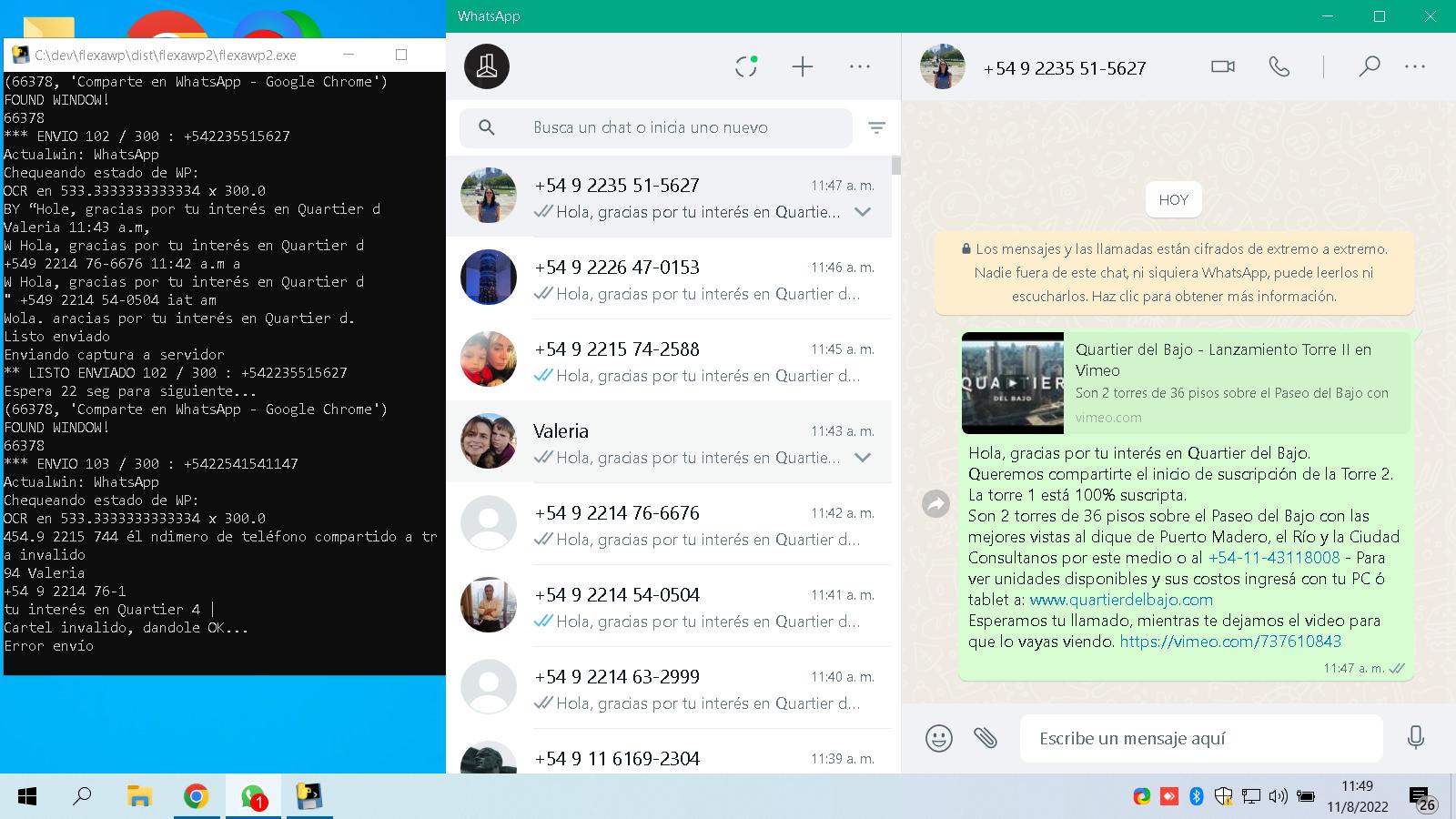1456x819 pixels.
Task: Expand options chevron on Valeria chat
Action: 863,458
